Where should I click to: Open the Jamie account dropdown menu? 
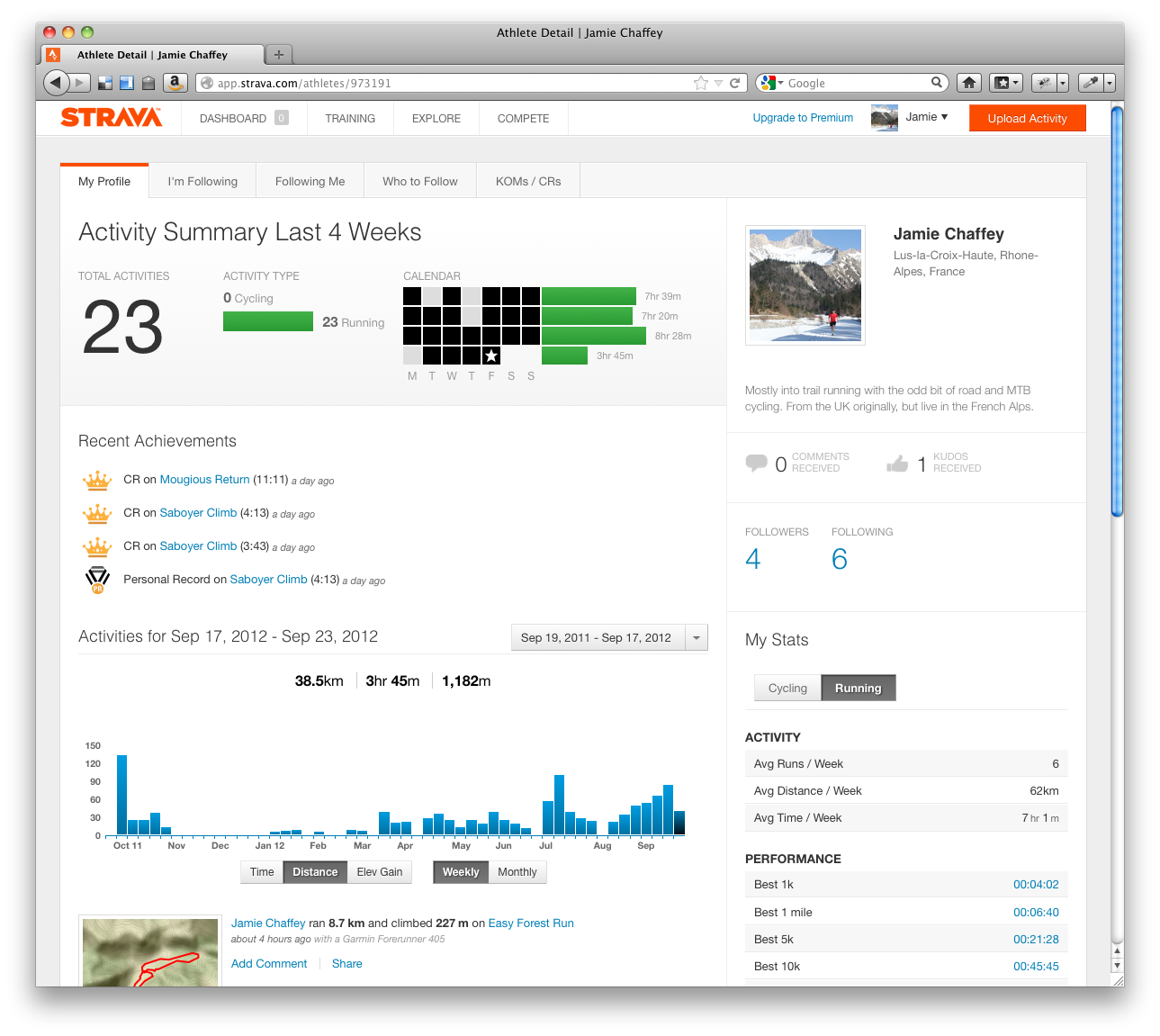click(x=926, y=117)
